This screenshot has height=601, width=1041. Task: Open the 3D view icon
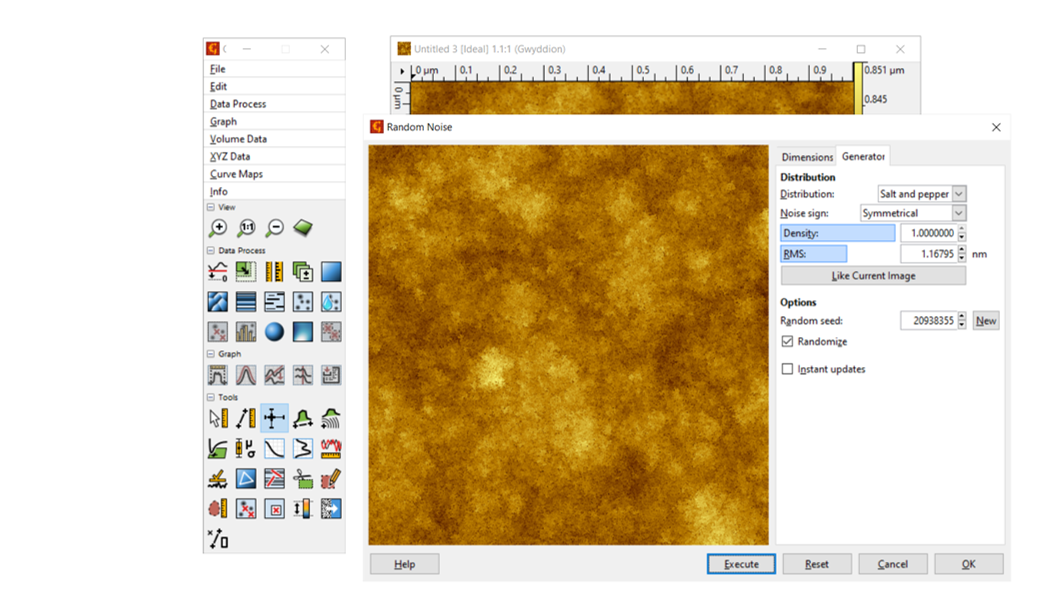click(x=303, y=228)
